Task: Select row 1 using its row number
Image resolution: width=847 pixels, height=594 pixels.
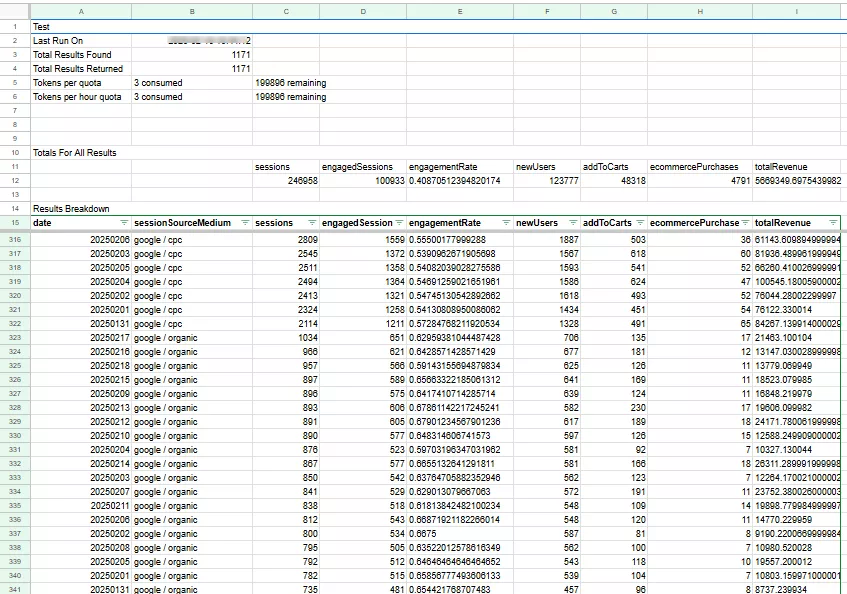Action: click(15, 26)
